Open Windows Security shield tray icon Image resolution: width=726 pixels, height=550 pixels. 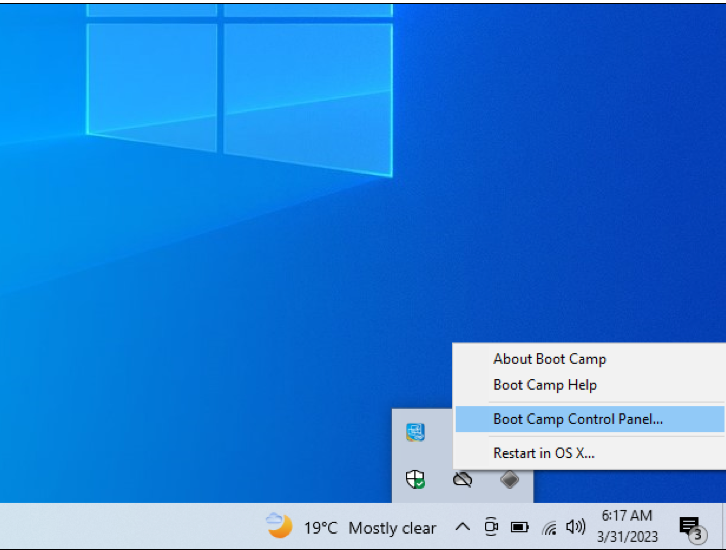point(415,479)
